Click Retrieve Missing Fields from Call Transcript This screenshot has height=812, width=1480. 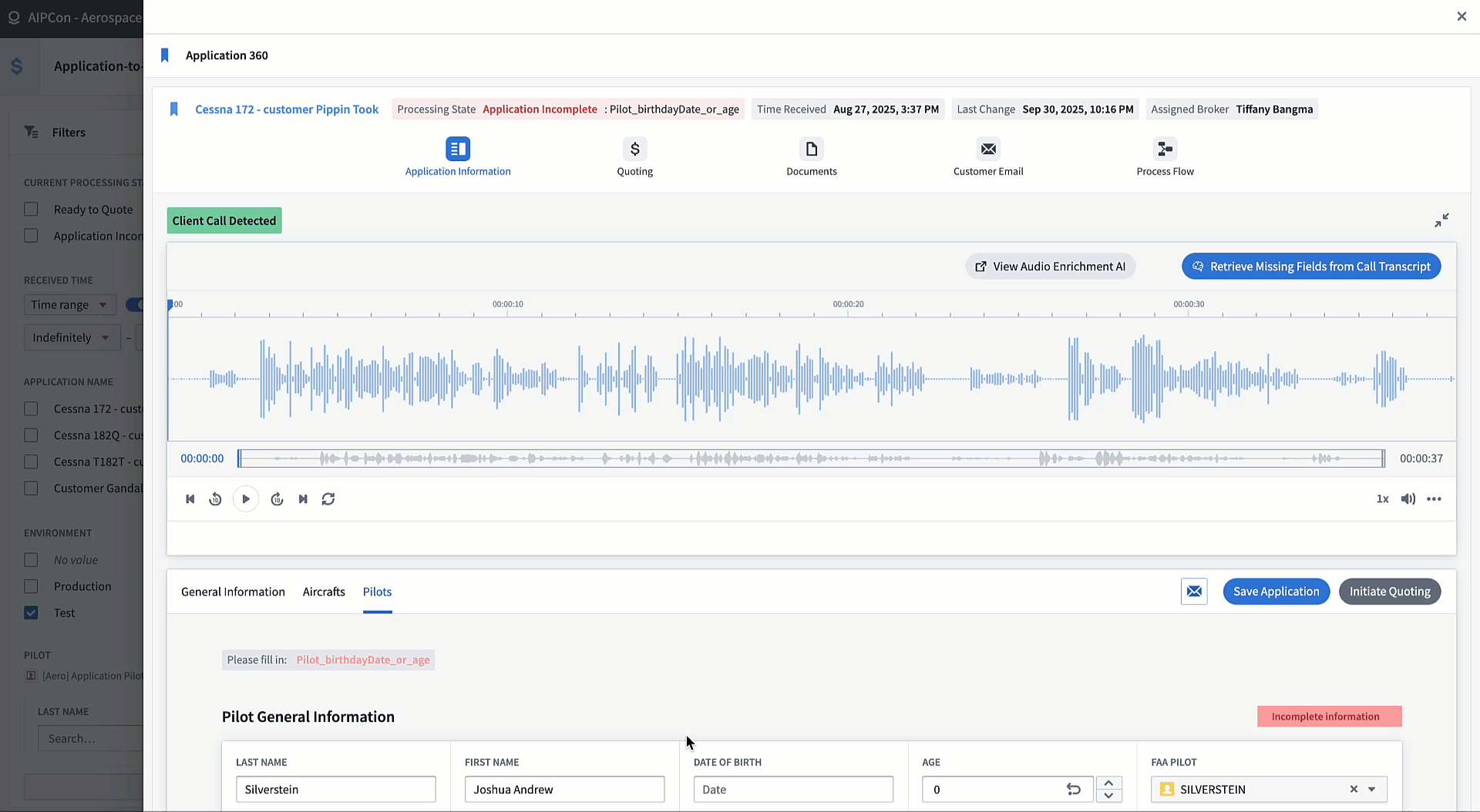pos(1311,267)
